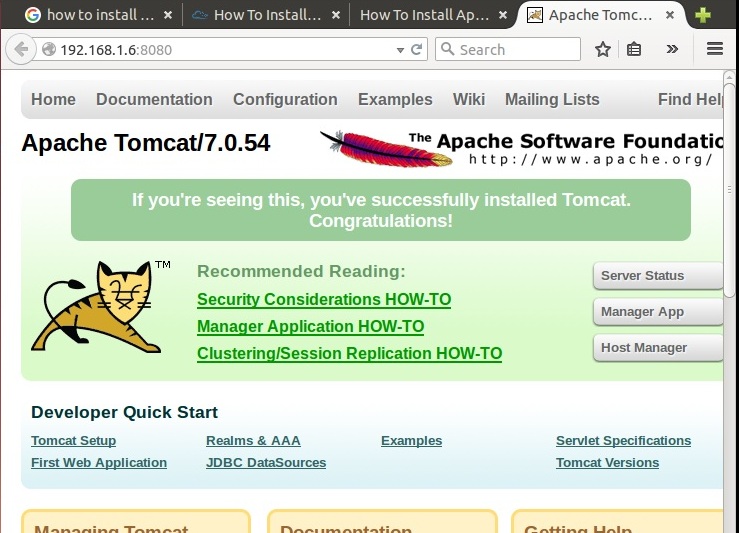Image resolution: width=739 pixels, height=533 pixels.
Task: Close the 'How To Install Ap...' tab
Action: (503, 15)
